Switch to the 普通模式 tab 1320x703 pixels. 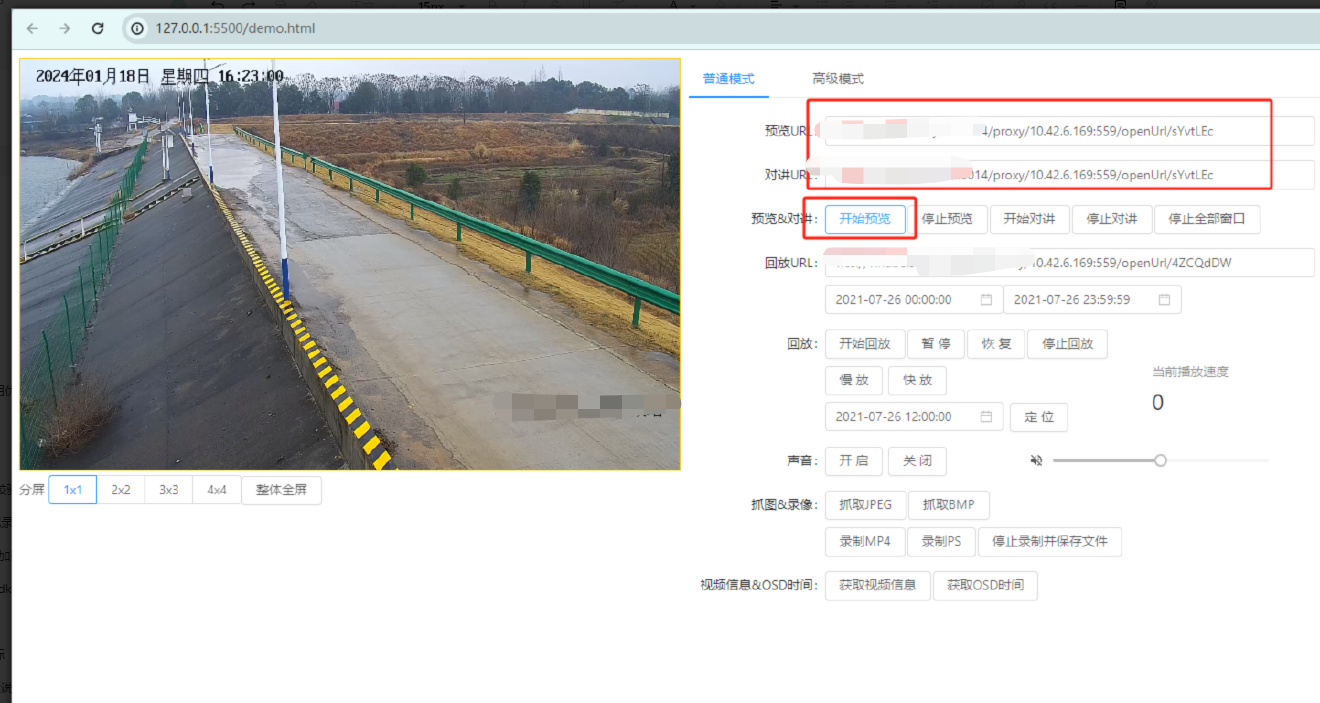(728, 79)
